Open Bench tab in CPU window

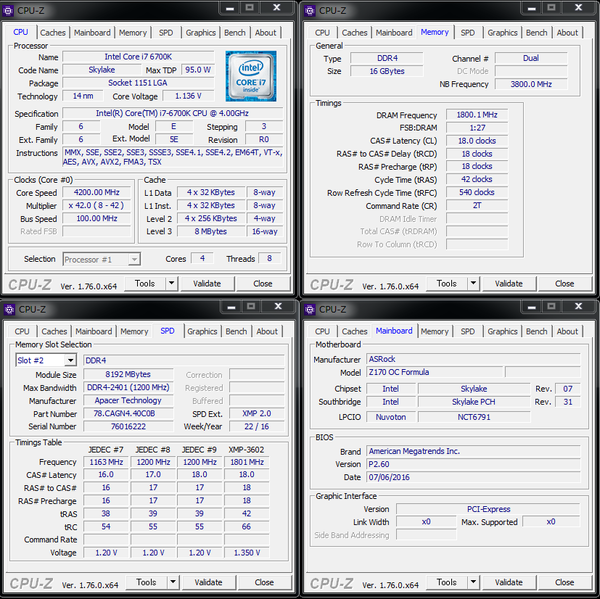235,33
